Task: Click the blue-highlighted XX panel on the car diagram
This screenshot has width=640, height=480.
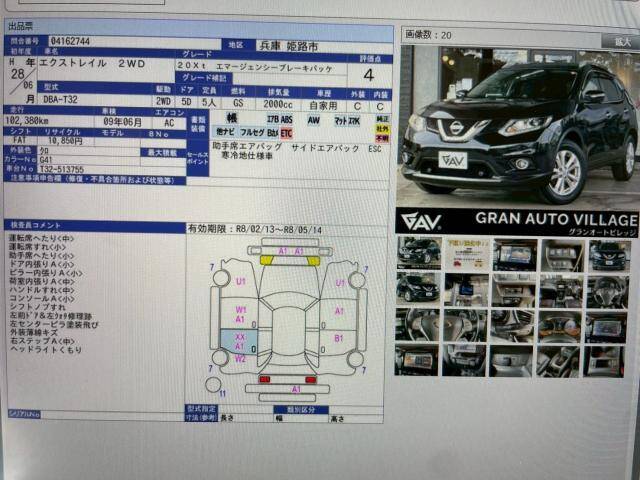Action: point(239,341)
